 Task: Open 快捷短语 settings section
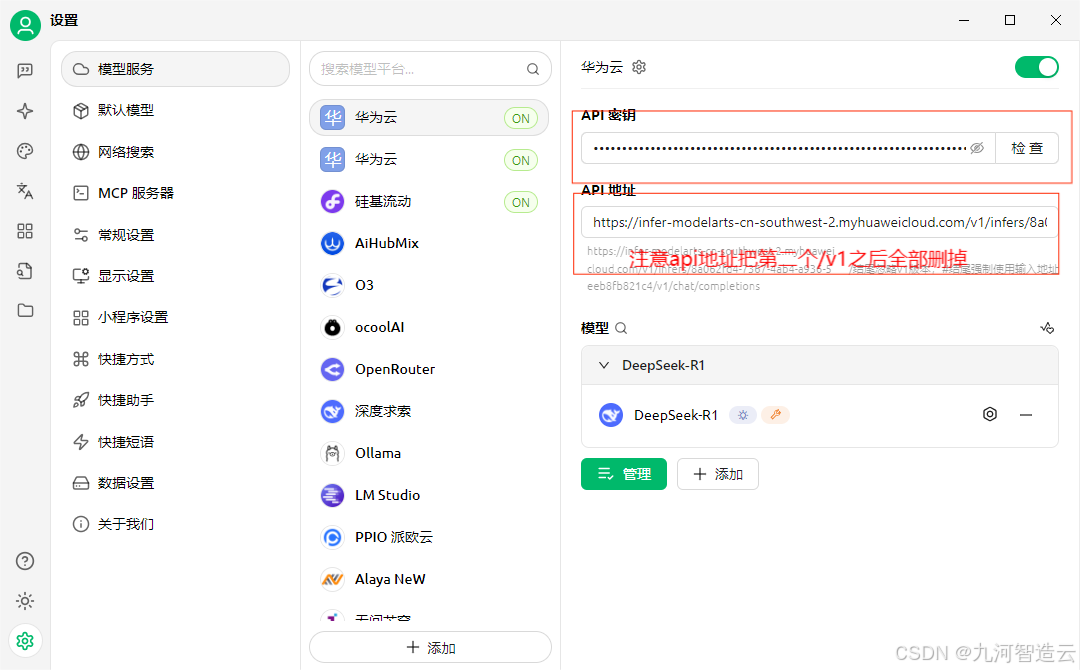(x=175, y=441)
